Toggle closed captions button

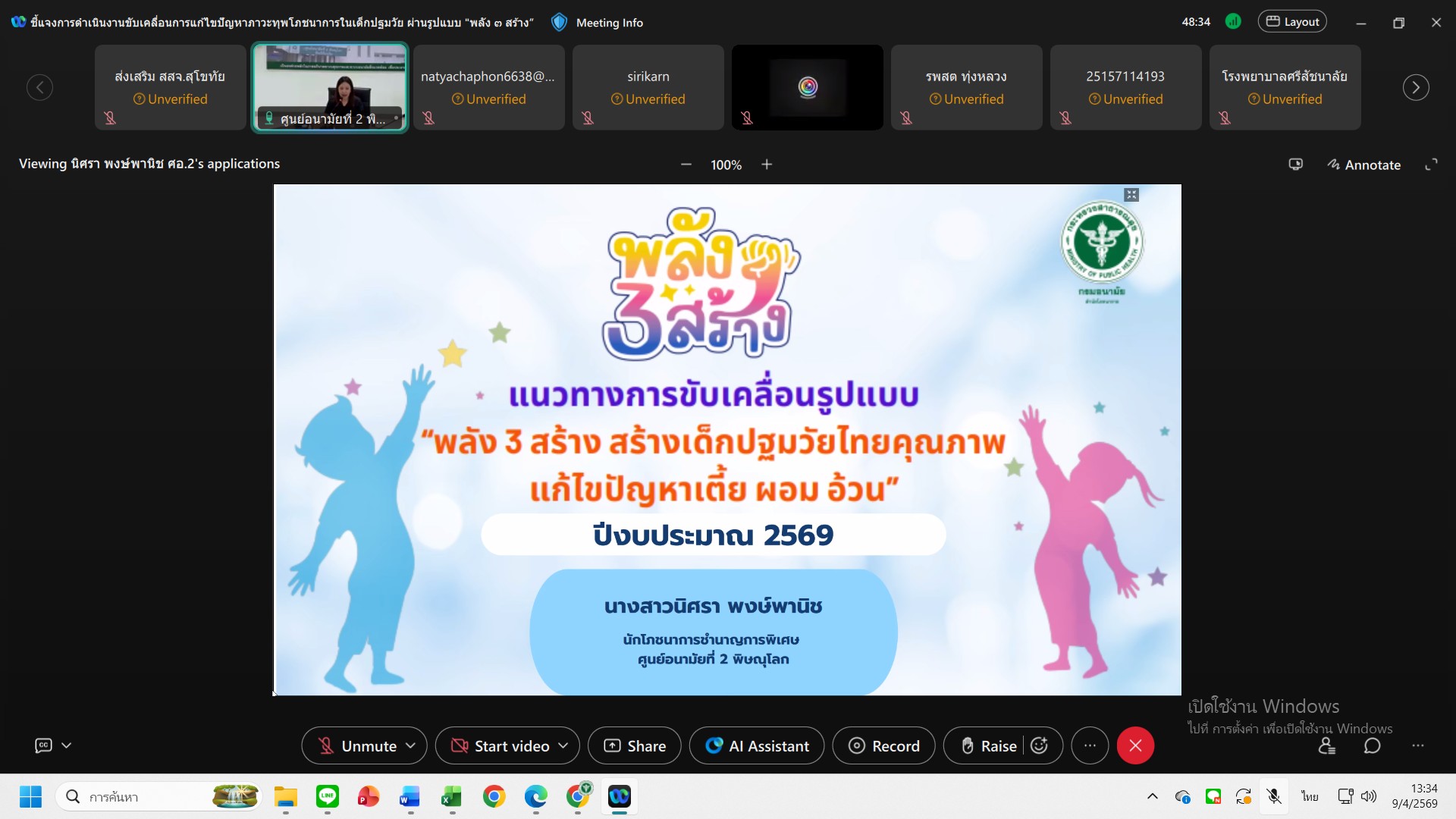pyautogui.click(x=44, y=745)
